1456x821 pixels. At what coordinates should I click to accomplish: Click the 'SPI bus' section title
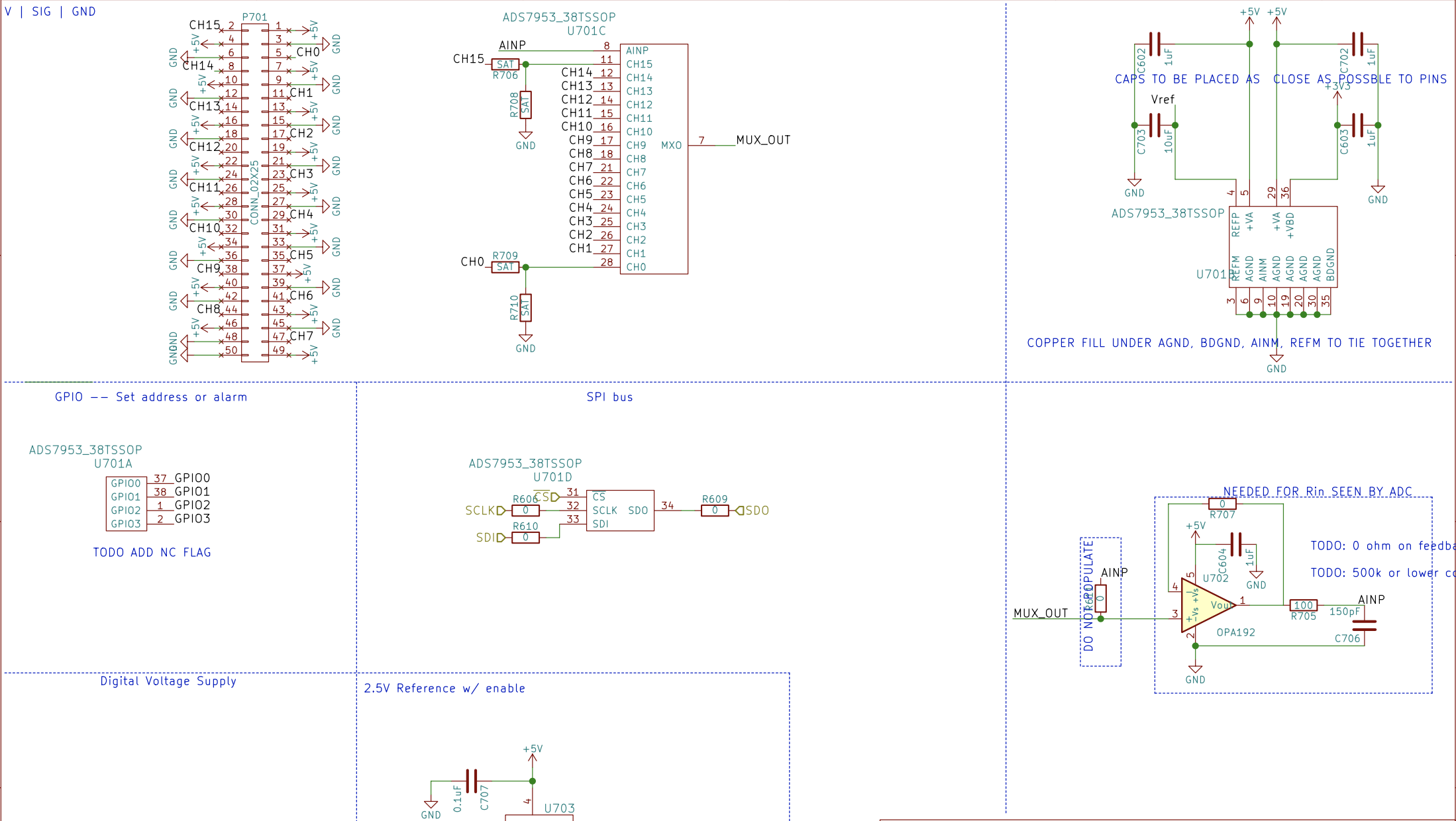(x=609, y=397)
